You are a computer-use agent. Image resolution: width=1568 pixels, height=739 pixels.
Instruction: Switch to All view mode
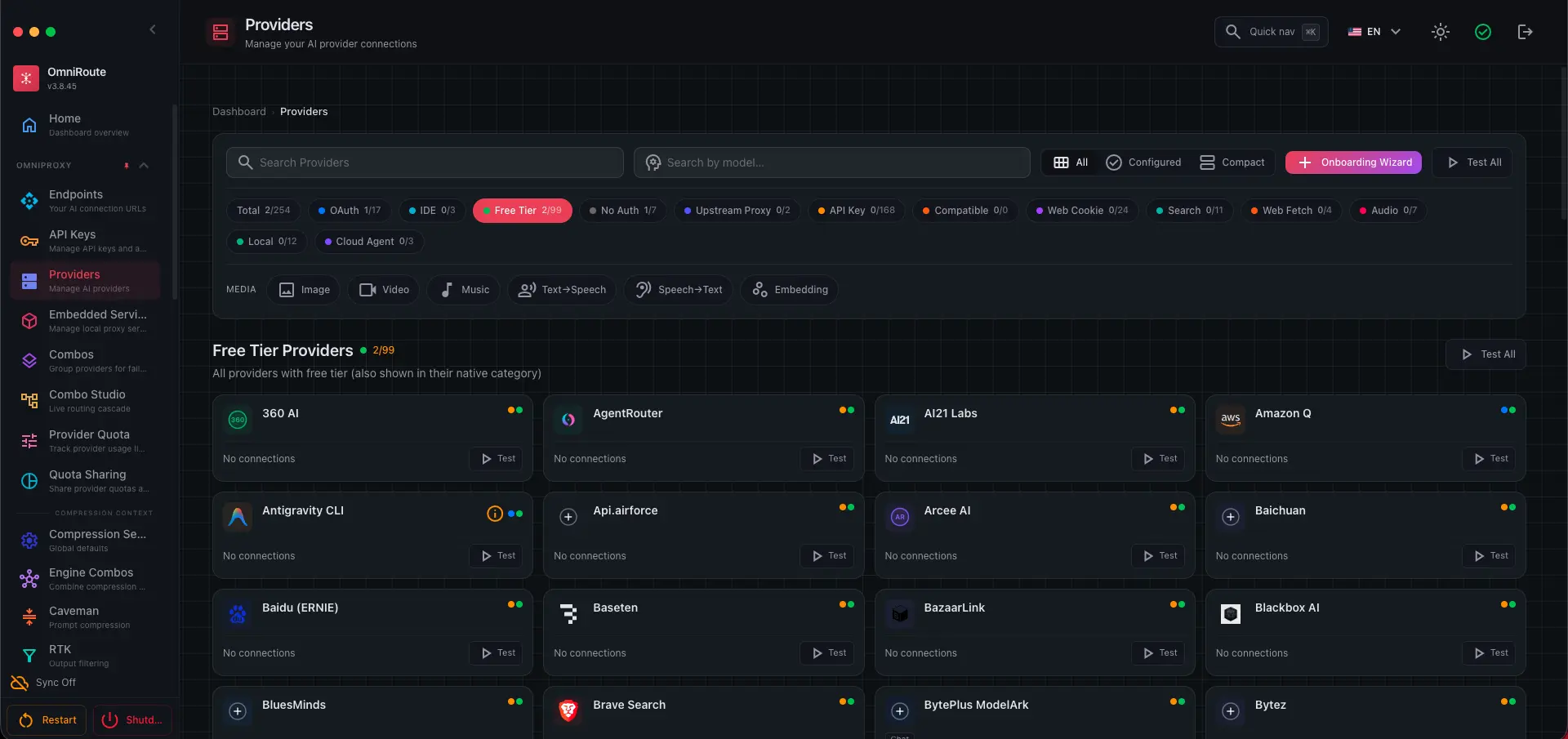tap(1071, 162)
